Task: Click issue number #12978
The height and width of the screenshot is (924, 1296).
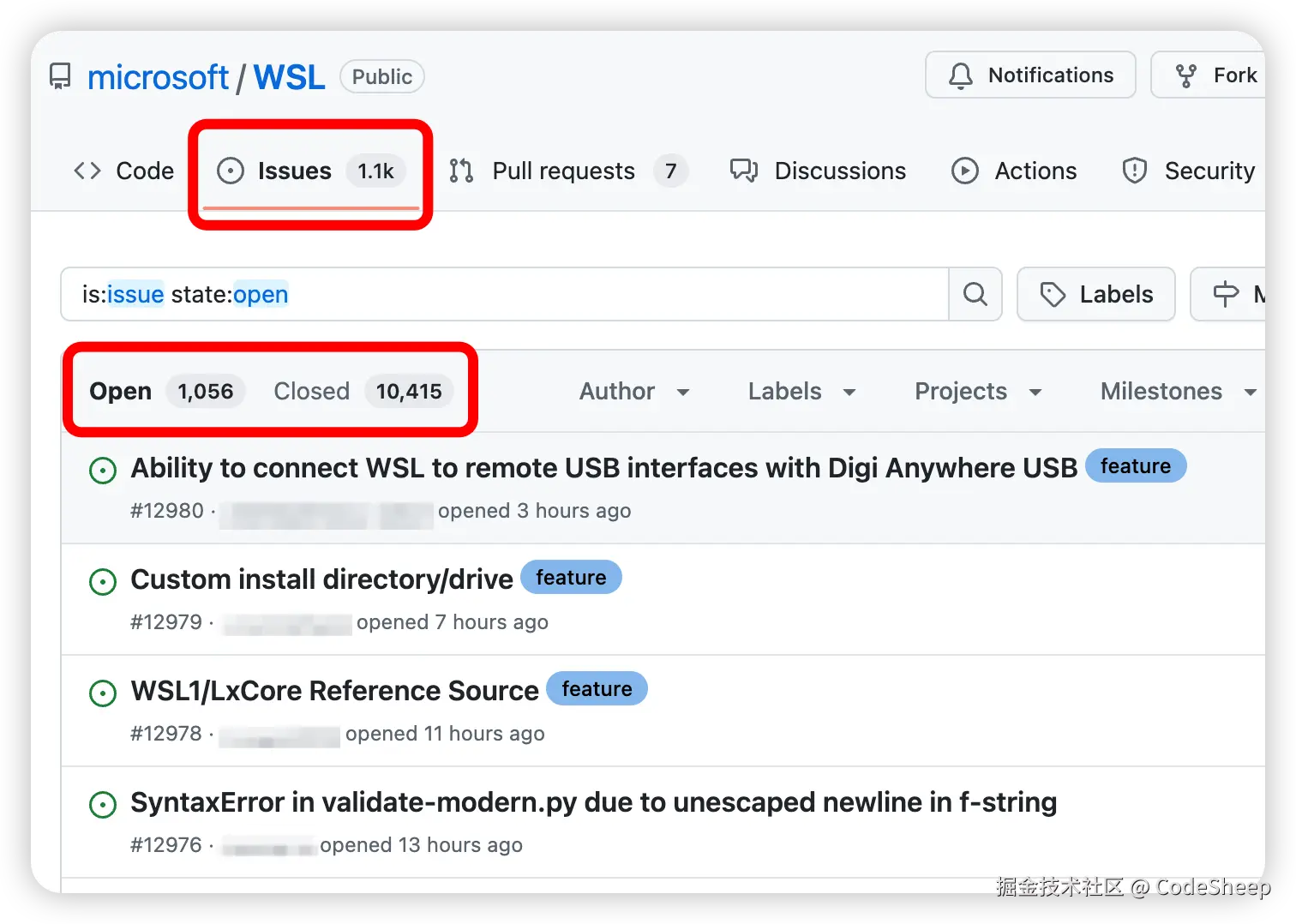Action: 166,734
